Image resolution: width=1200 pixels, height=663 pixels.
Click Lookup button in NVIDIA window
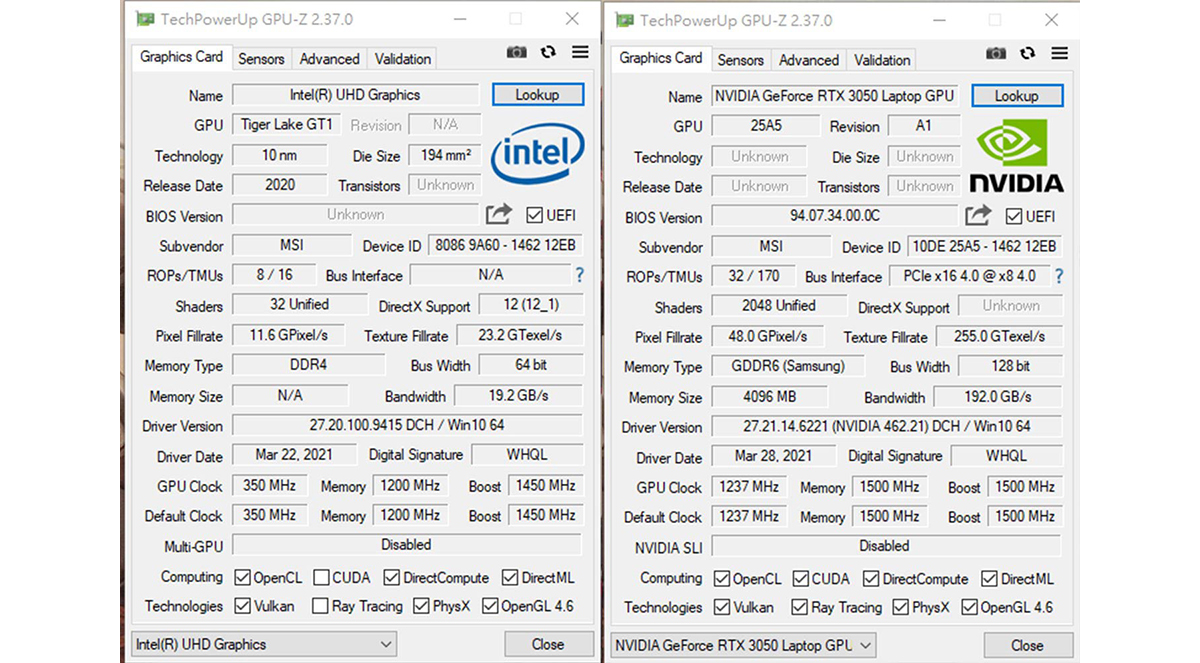point(1017,96)
